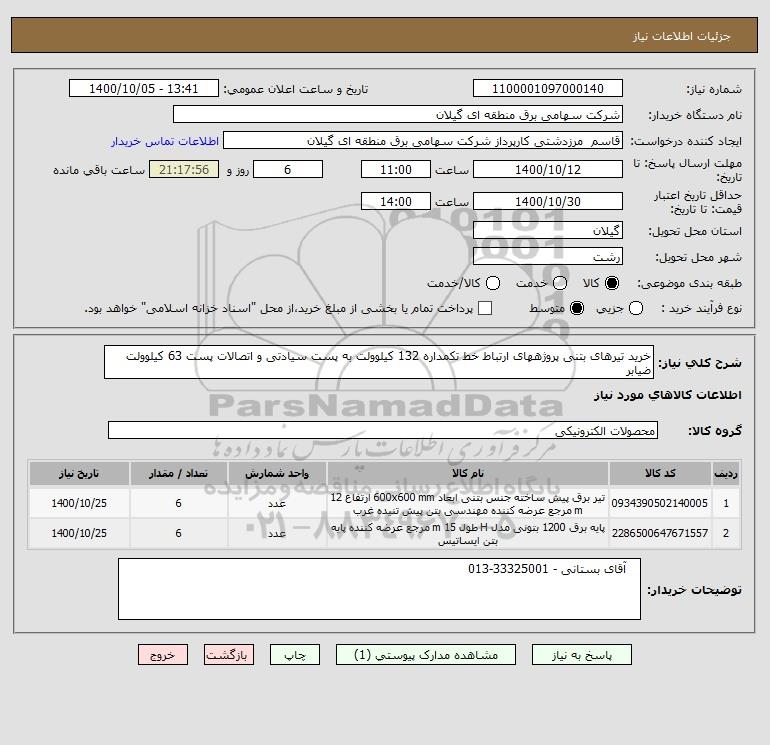The height and width of the screenshot is (745, 770).
Task: Click the جزئیات اطلاعات نیاز header title
Action: [x=682, y=36]
